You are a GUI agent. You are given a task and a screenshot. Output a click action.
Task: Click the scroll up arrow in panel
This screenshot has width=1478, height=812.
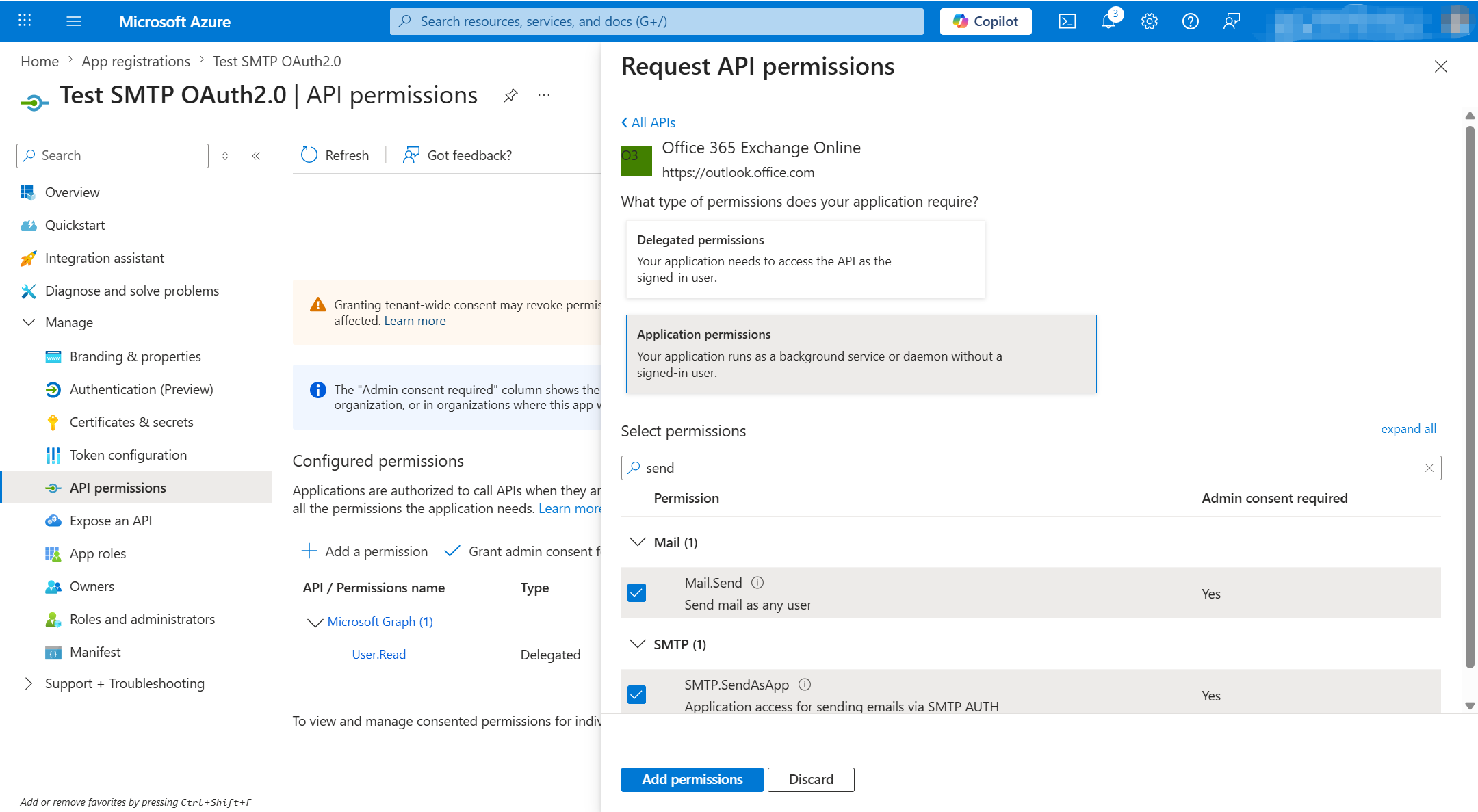(1470, 116)
